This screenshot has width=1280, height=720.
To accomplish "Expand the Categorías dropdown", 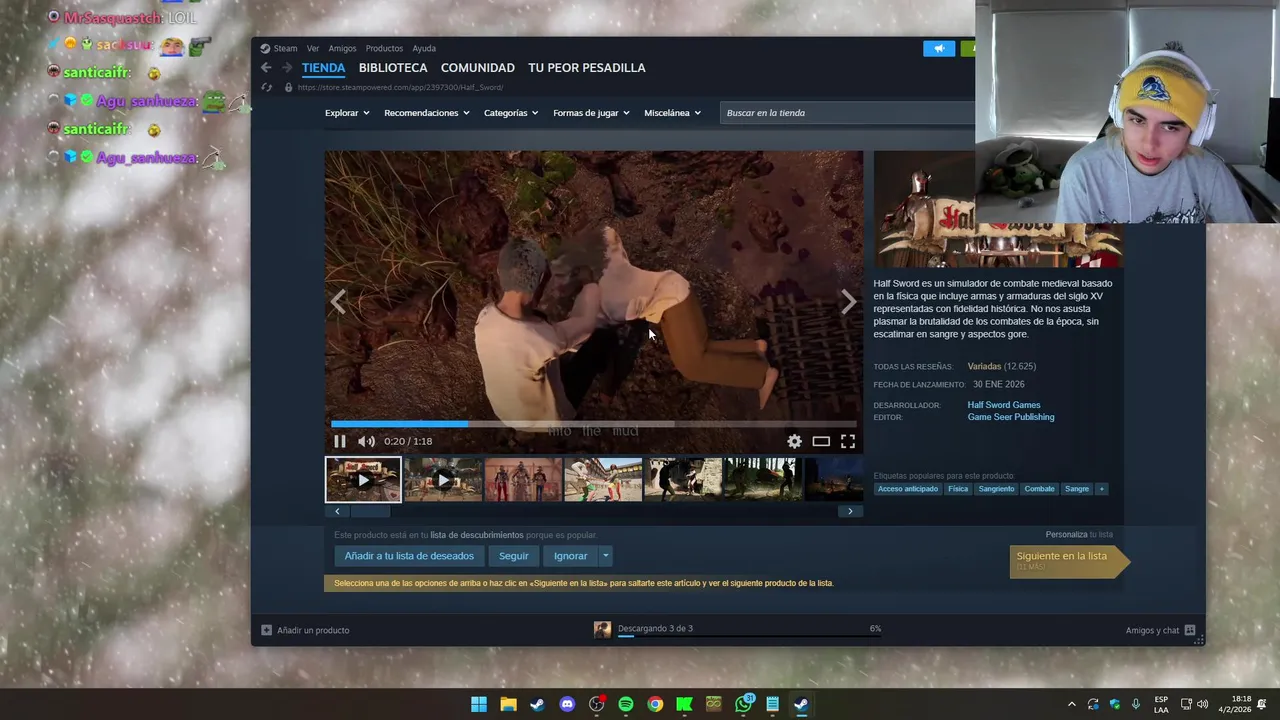I will tap(511, 113).
